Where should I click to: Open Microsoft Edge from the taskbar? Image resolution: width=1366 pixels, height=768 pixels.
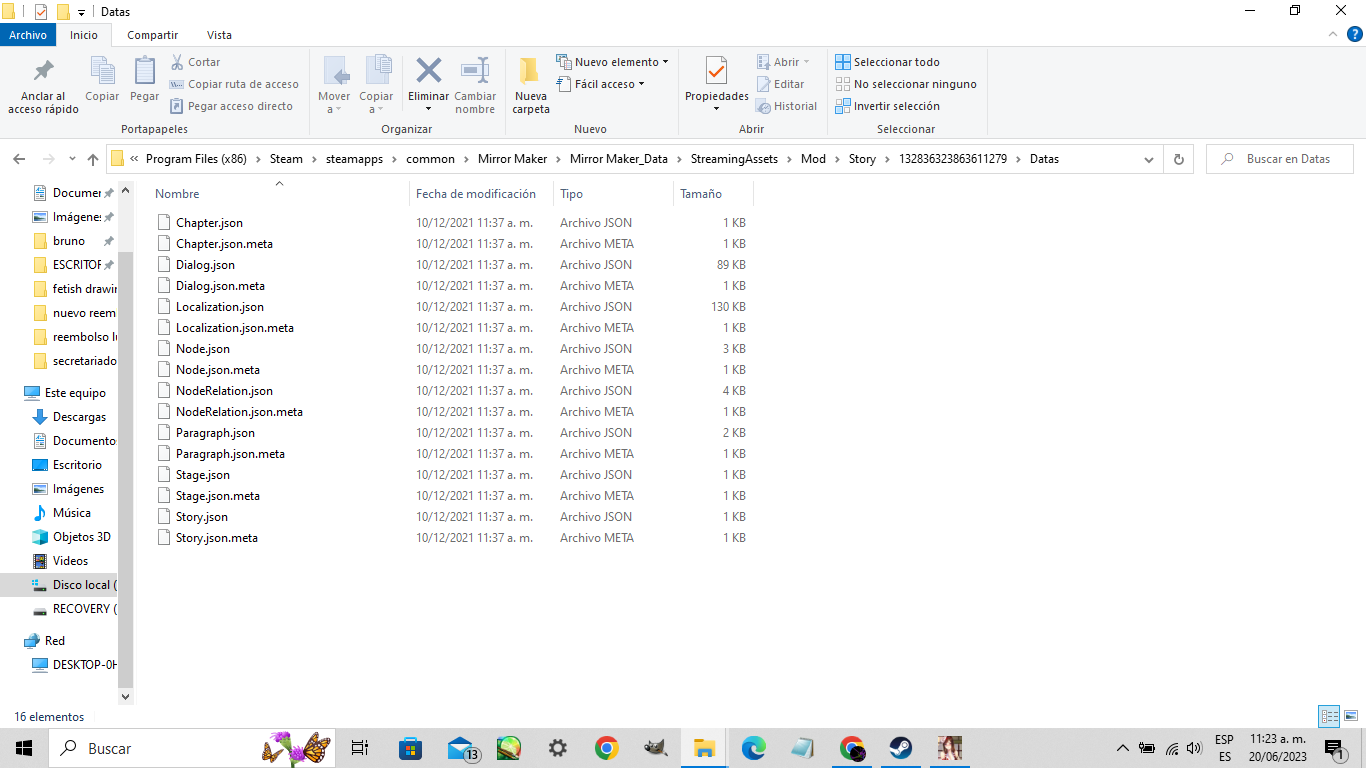(x=753, y=748)
